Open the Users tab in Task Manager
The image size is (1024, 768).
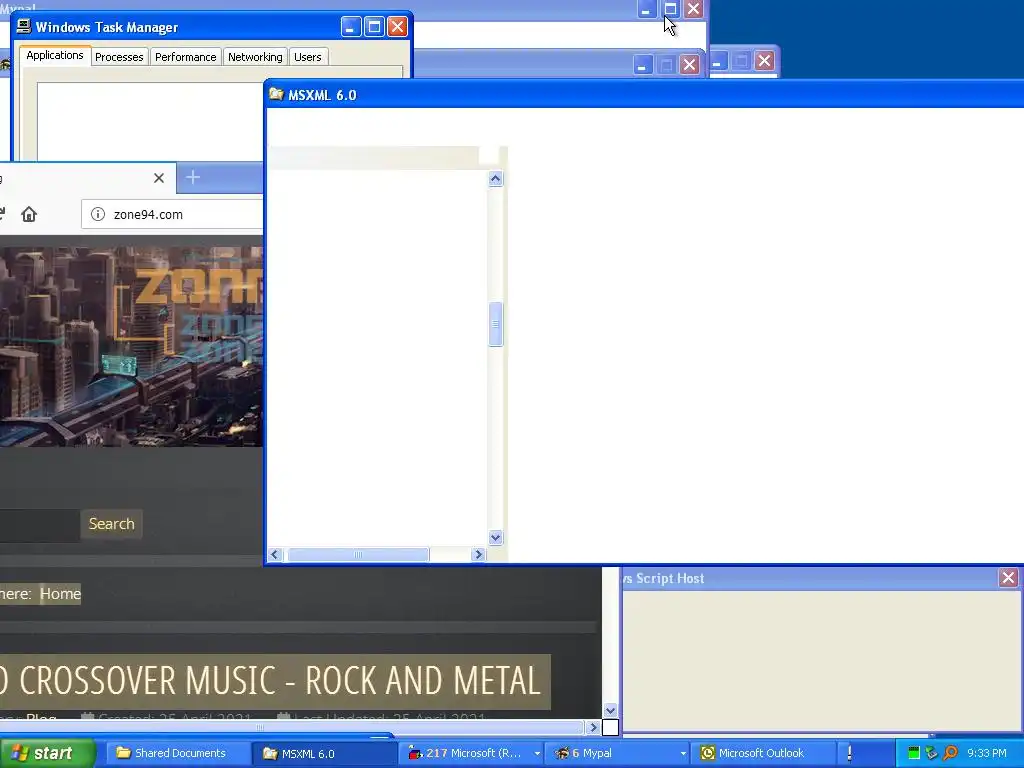coord(308,57)
